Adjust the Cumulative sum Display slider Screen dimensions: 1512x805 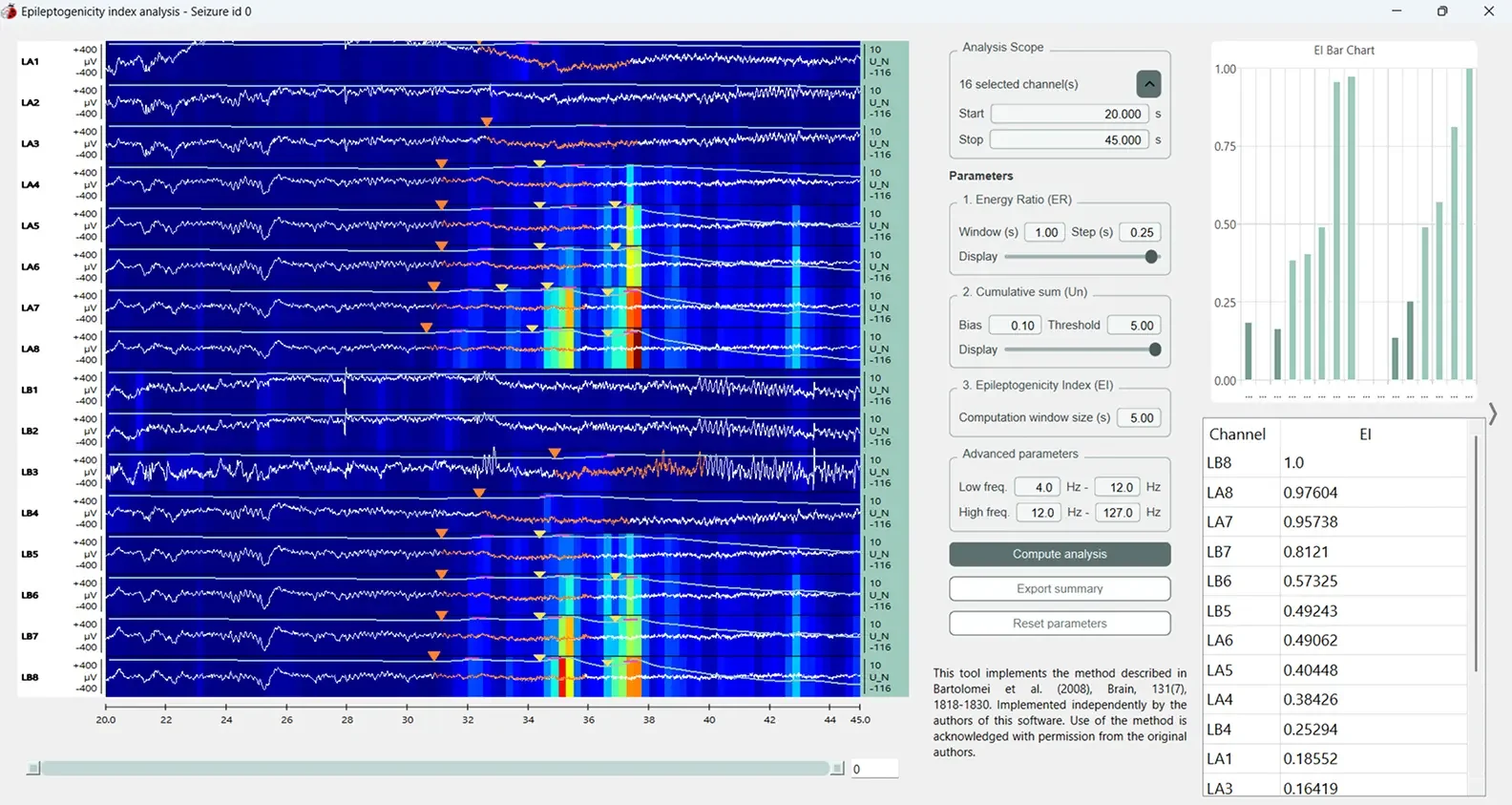click(x=1155, y=350)
